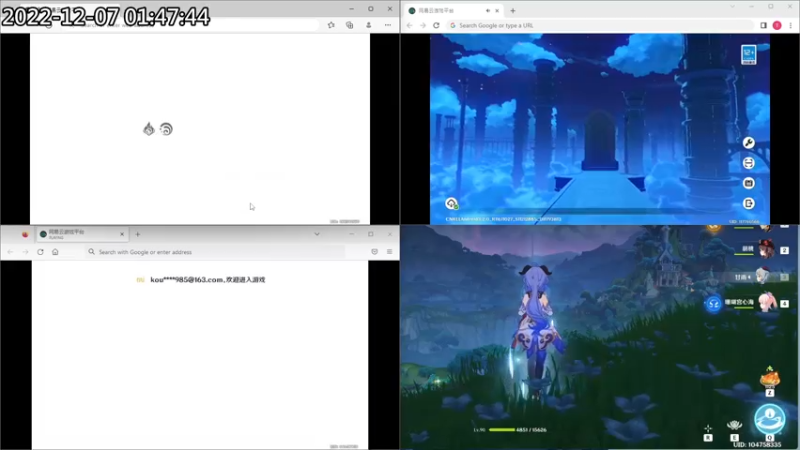This screenshot has height=450, width=800.
Task: Activate elemental burst Q skill button
Action: (770, 419)
